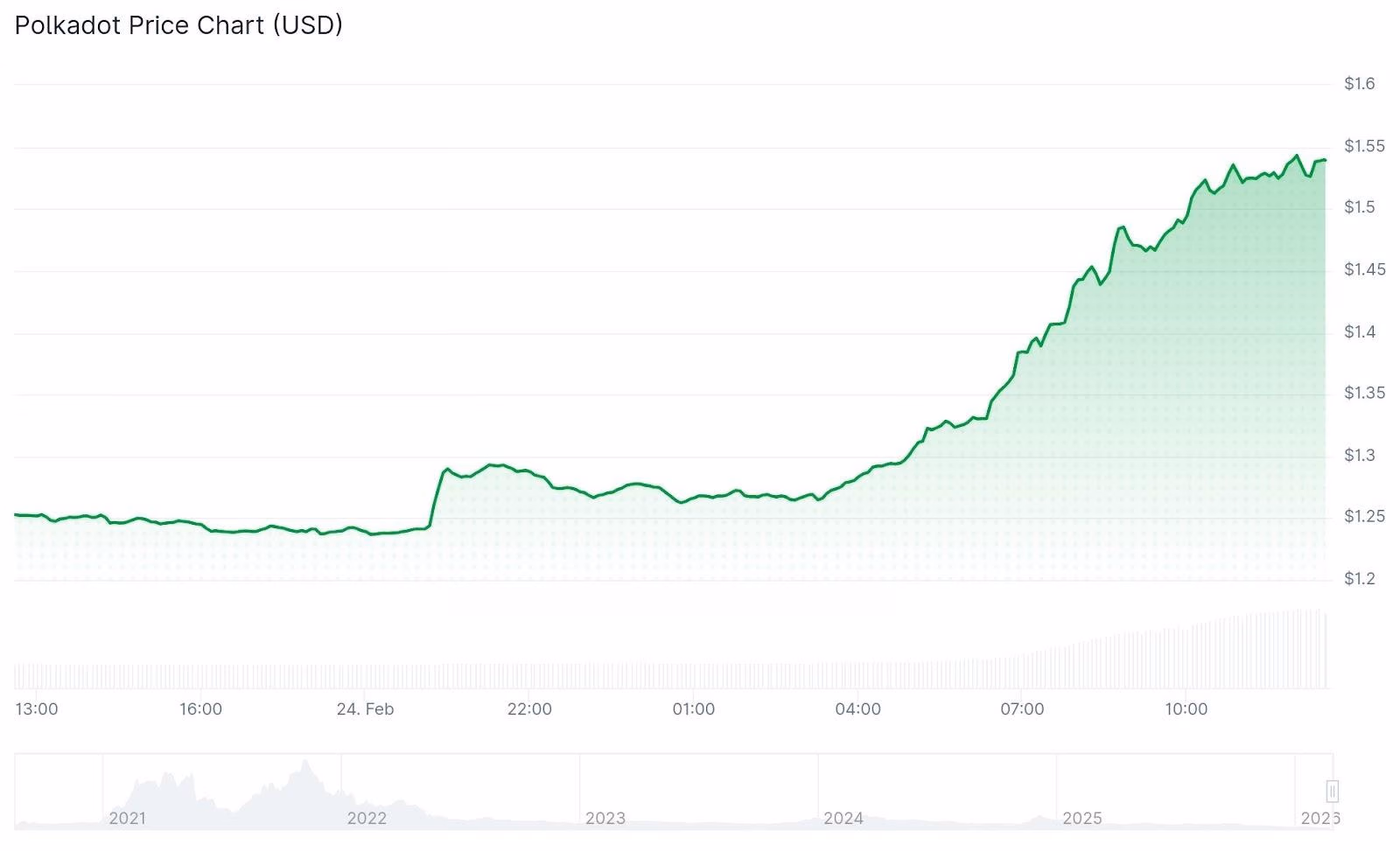Click the $1.55 price axis label
Screen dimensions: 1400x851
(x=1364, y=146)
